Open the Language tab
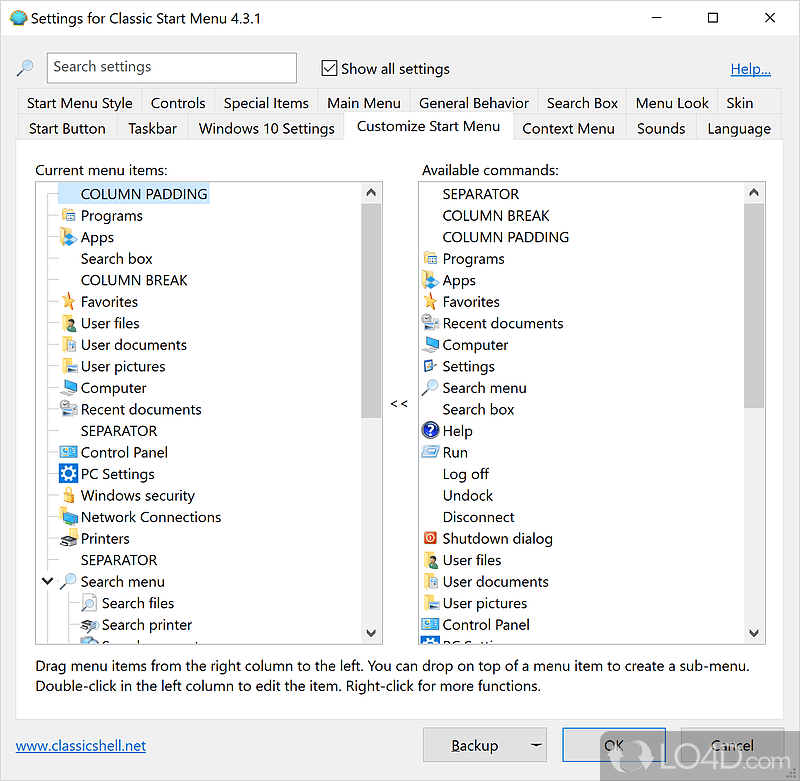Image resolution: width=800 pixels, height=781 pixels. [x=739, y=129]
